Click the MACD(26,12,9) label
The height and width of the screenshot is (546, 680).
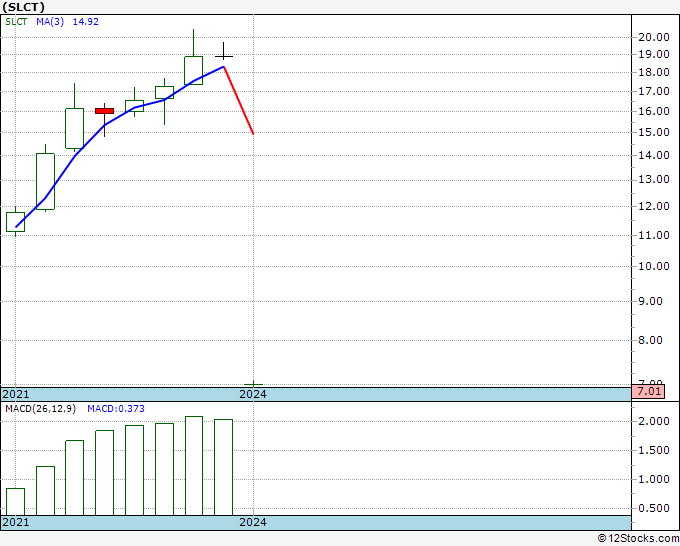tap(40, 409)
